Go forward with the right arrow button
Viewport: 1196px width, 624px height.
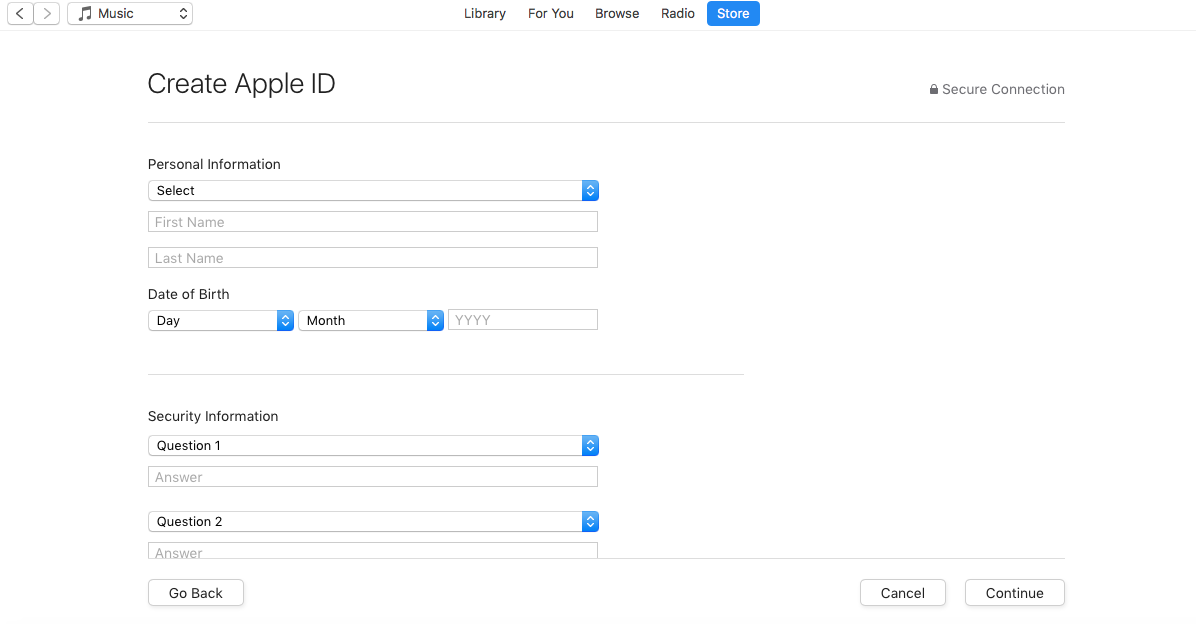[x=47, y=13]
